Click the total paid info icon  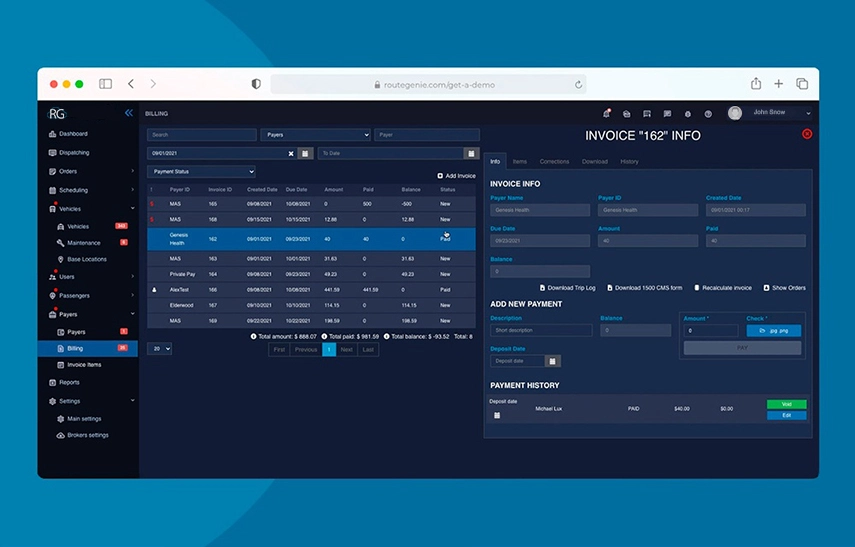click(x=324, y=336)
